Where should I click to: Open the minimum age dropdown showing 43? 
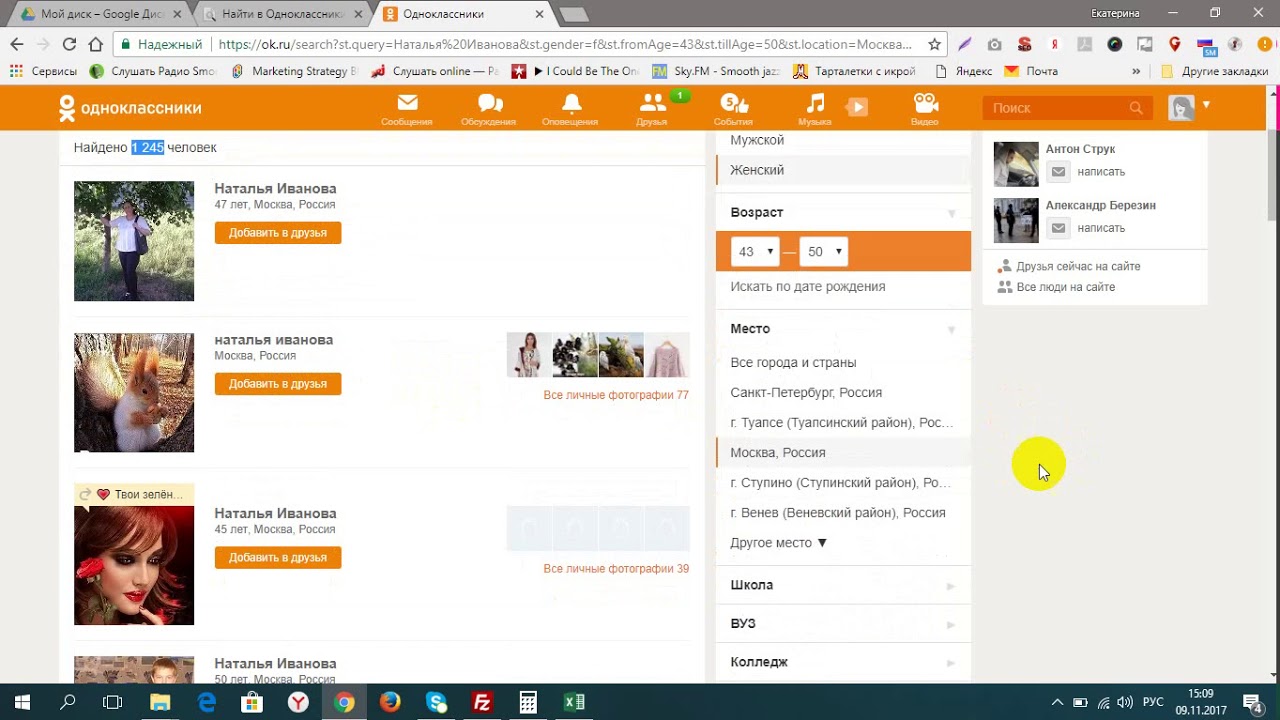tap(755, 252)
